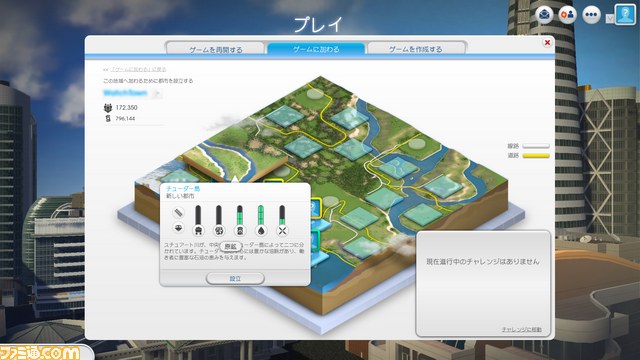Open the mail inbox icon

click(544, 15)
